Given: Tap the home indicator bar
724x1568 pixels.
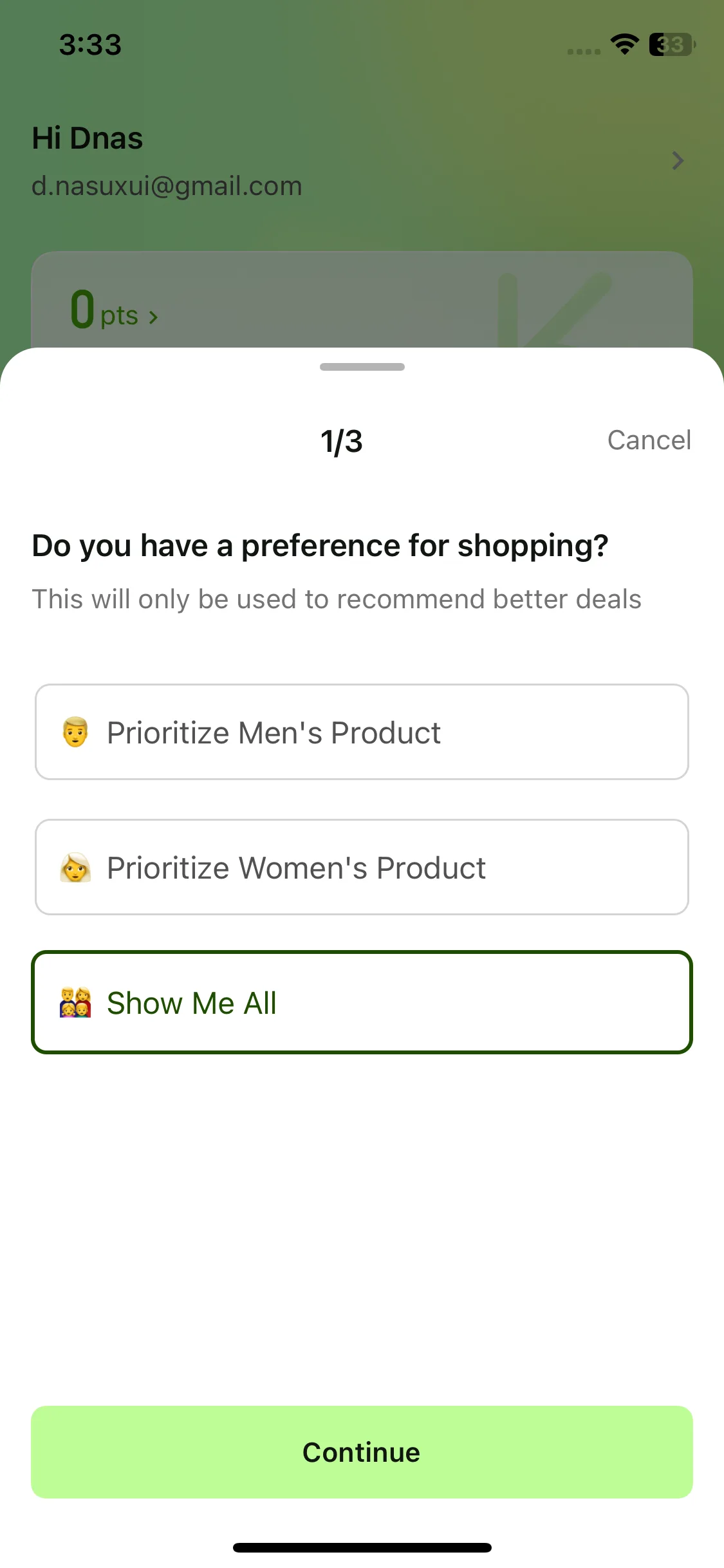Looking at the screenshot, I should coord(362,1547).
